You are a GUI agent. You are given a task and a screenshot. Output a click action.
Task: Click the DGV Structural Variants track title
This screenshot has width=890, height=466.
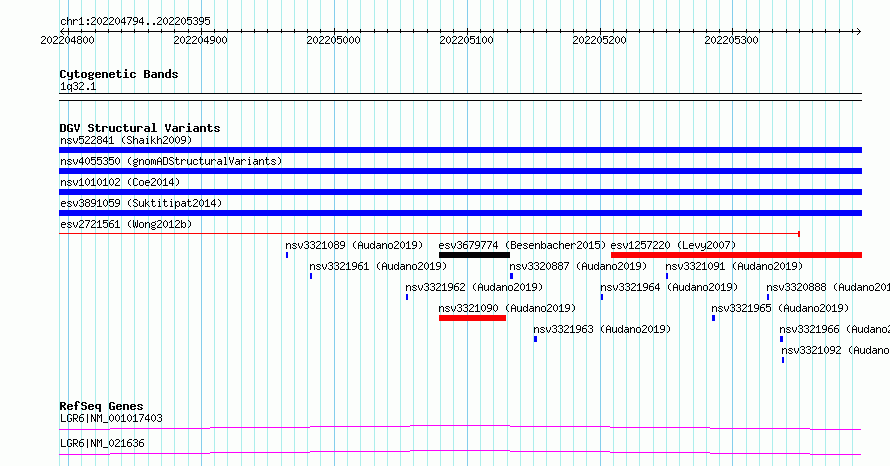[140, 128]
